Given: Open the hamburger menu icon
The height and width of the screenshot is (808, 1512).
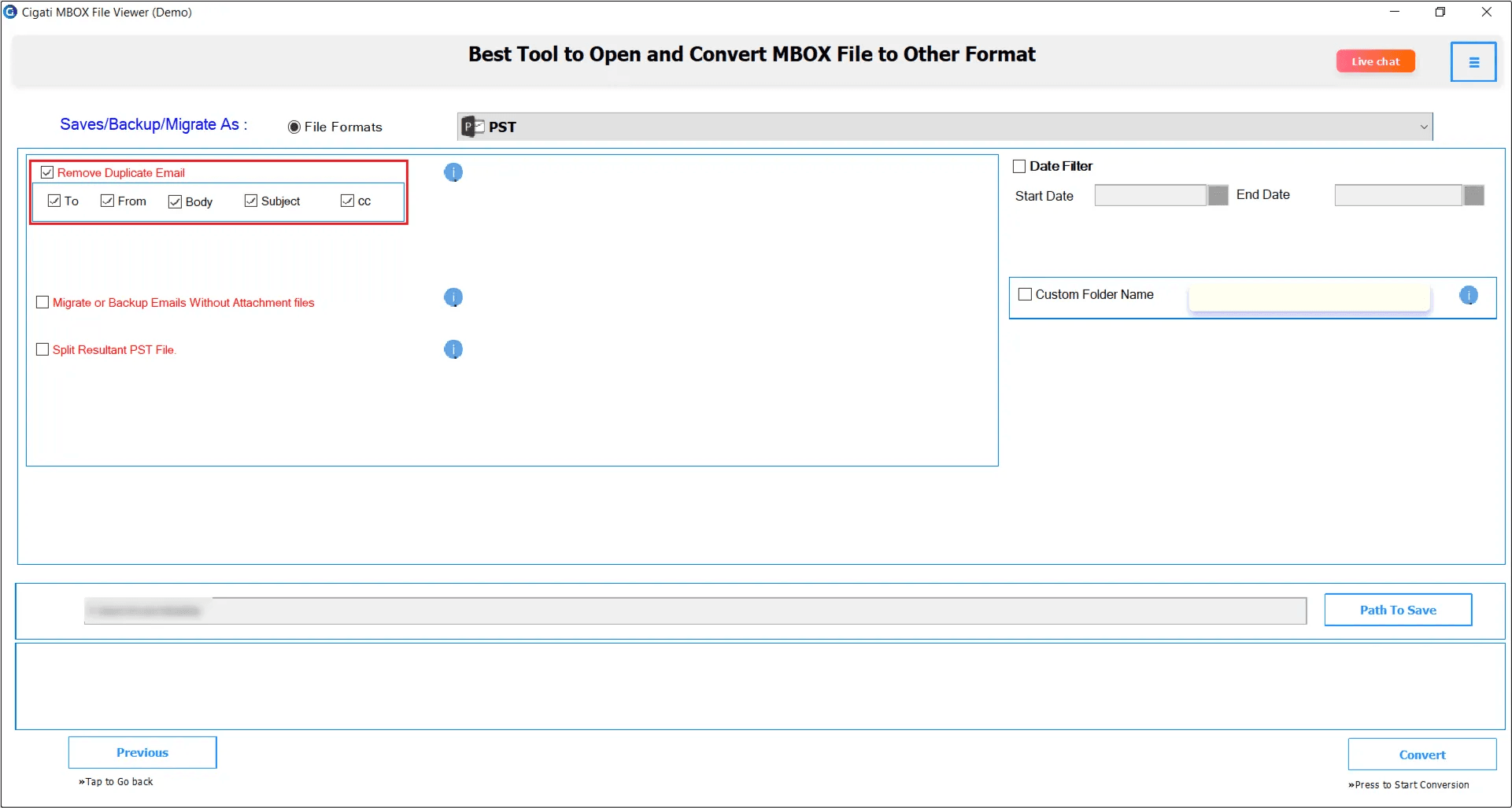Looking at the screenshot, I should (1473, 62).
